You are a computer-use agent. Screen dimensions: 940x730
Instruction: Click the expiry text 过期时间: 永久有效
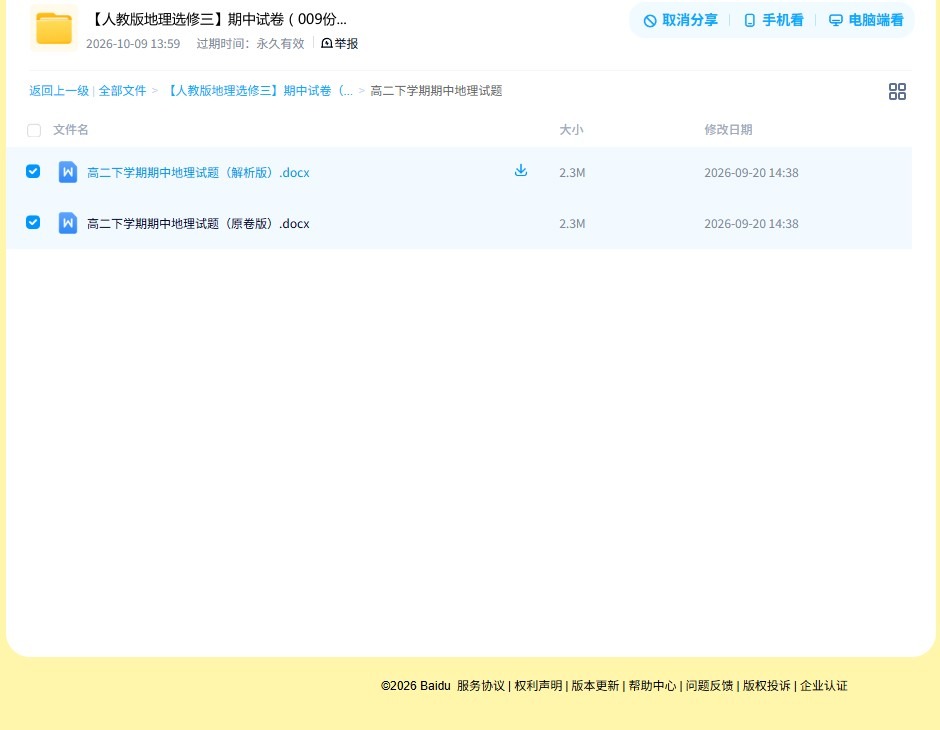251,44
